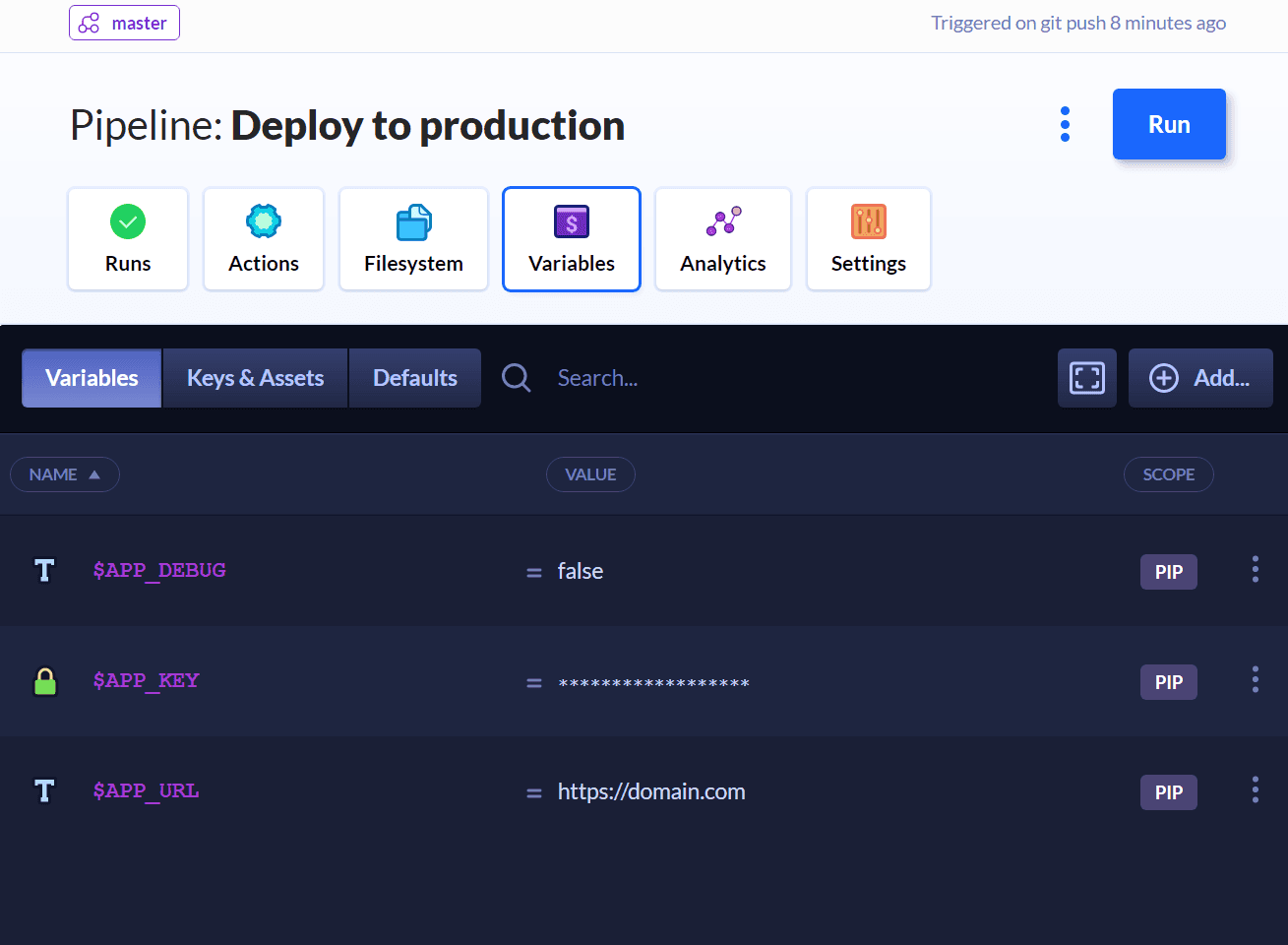Screen dimensions: 1288x945
Task: Click the Add... variable button
Action: (x=1200, y=378)
